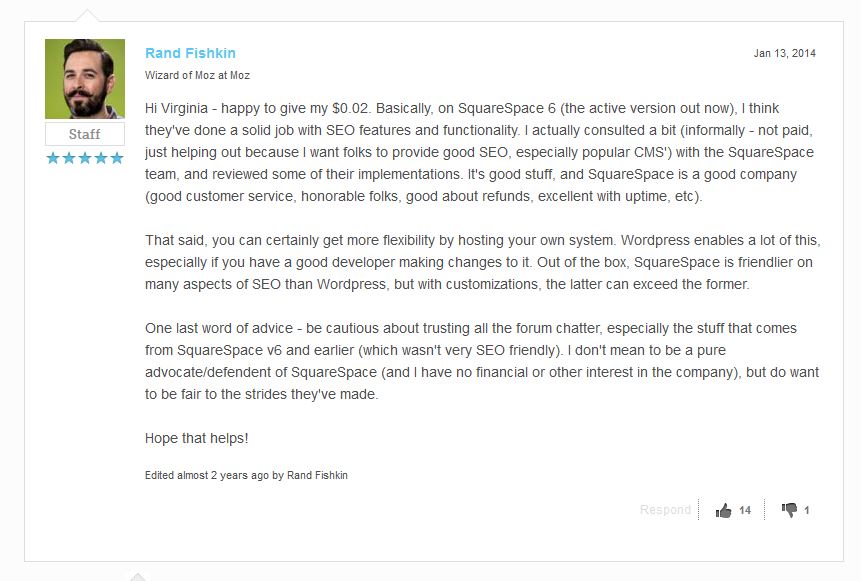Click the Jan 13, 2014 post date
The image size is (861, 581).
tap(784, 53)
